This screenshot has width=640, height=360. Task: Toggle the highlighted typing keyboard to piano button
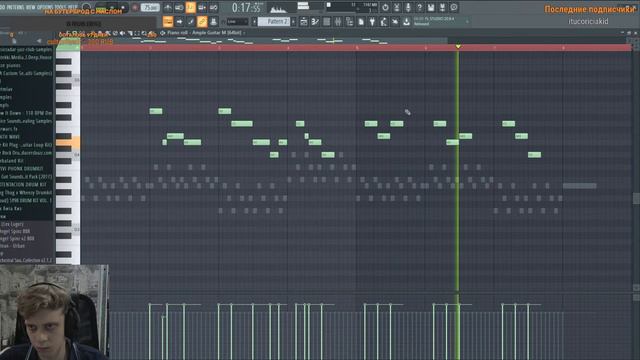(168, 22)
